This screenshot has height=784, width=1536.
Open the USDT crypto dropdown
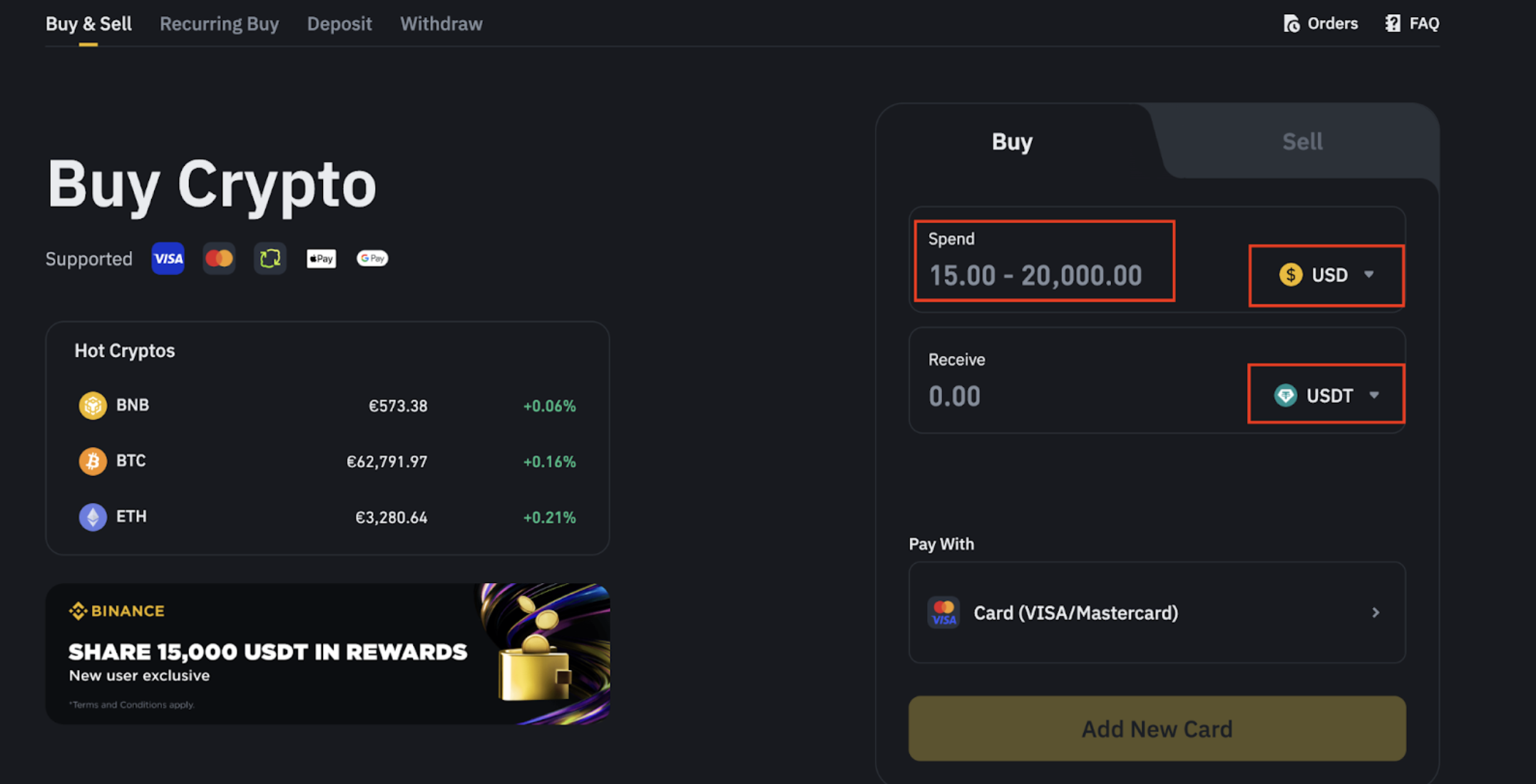pyautogui.click(x=1326, y=395)
